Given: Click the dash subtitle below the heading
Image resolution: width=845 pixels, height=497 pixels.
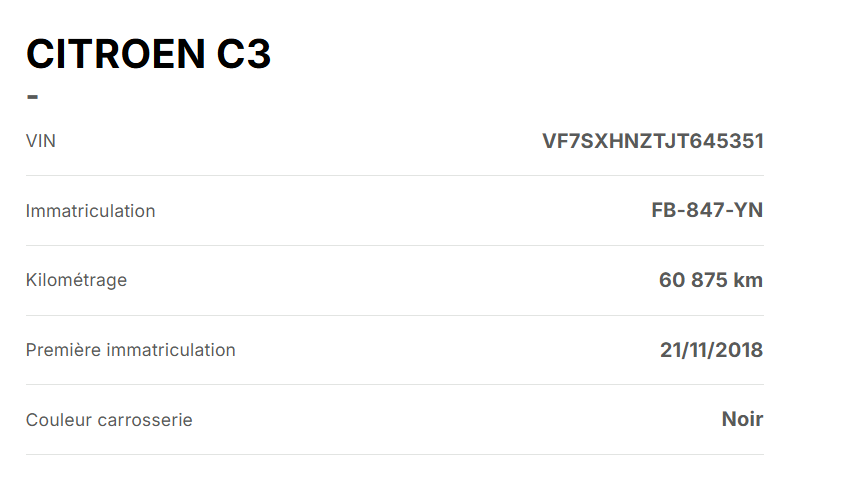Looking at the screenshot, I should click(33, 97).
